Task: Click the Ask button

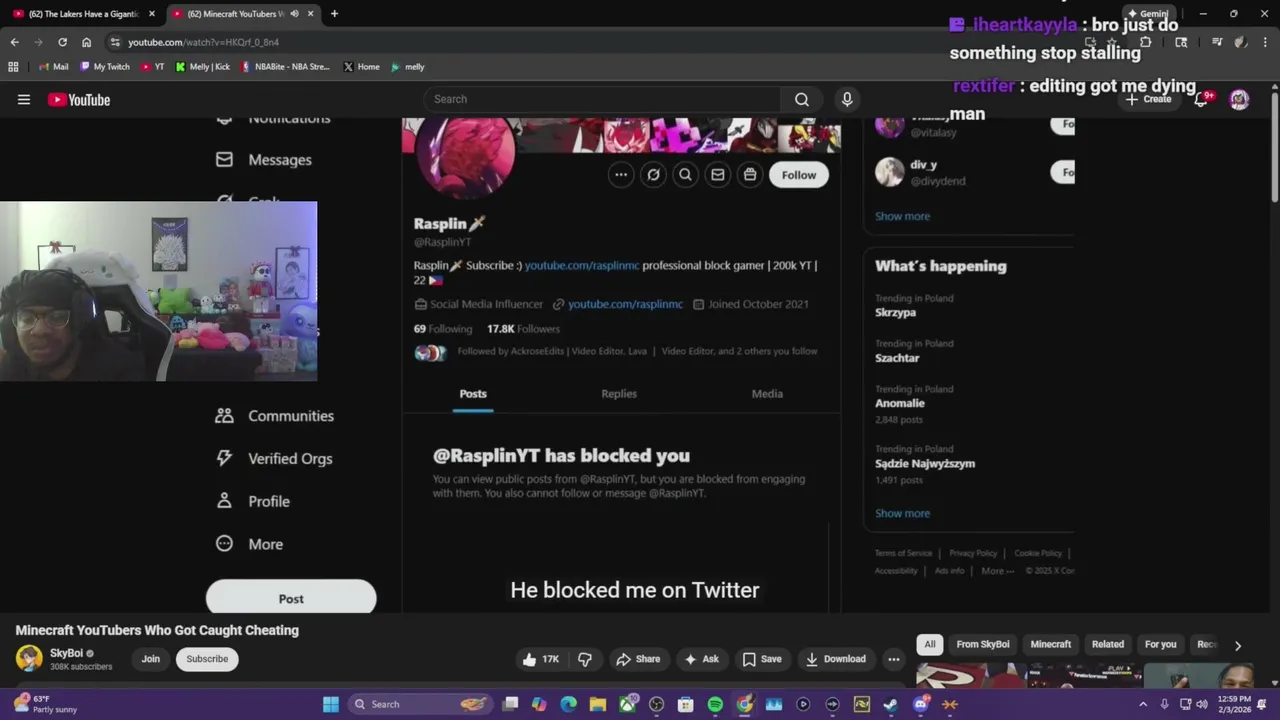Action: (701, 659)
